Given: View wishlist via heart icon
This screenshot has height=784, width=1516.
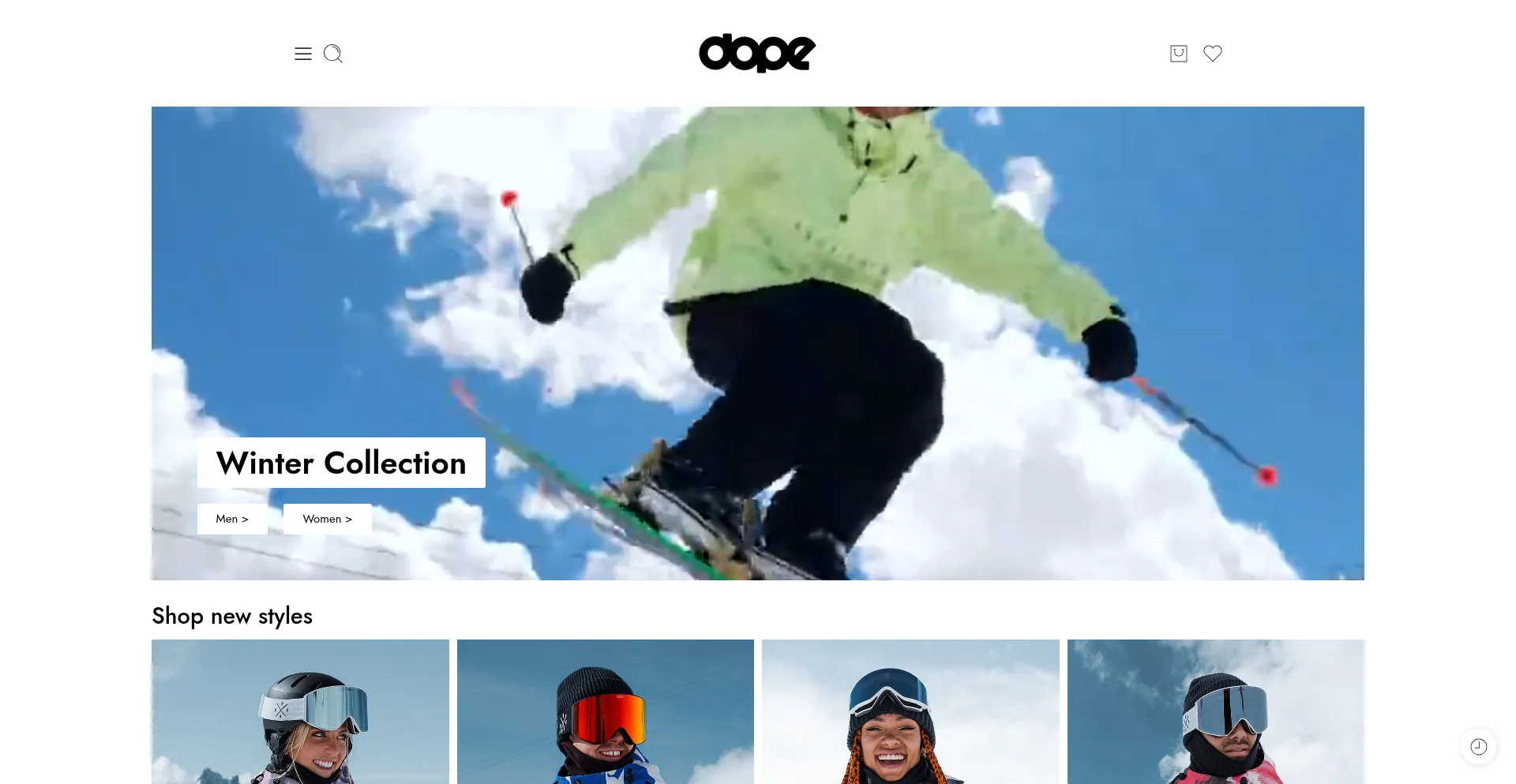Looking at the screenshot, I should 1213,53.
